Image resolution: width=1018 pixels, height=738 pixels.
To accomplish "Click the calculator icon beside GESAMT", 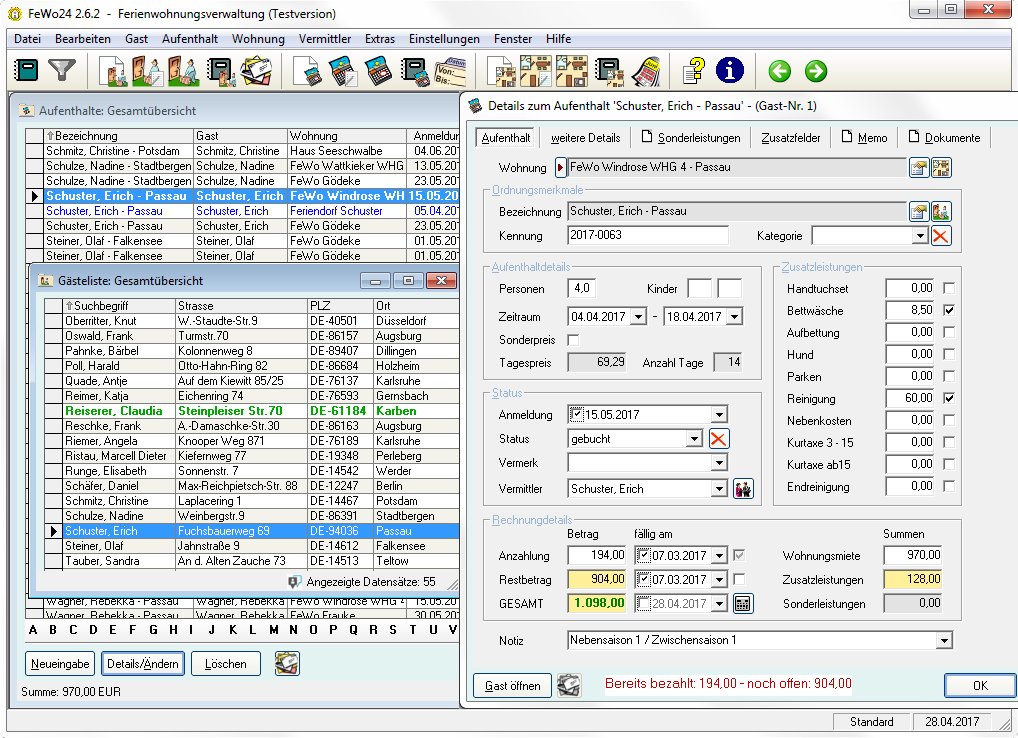I will [x=742, y=603].
